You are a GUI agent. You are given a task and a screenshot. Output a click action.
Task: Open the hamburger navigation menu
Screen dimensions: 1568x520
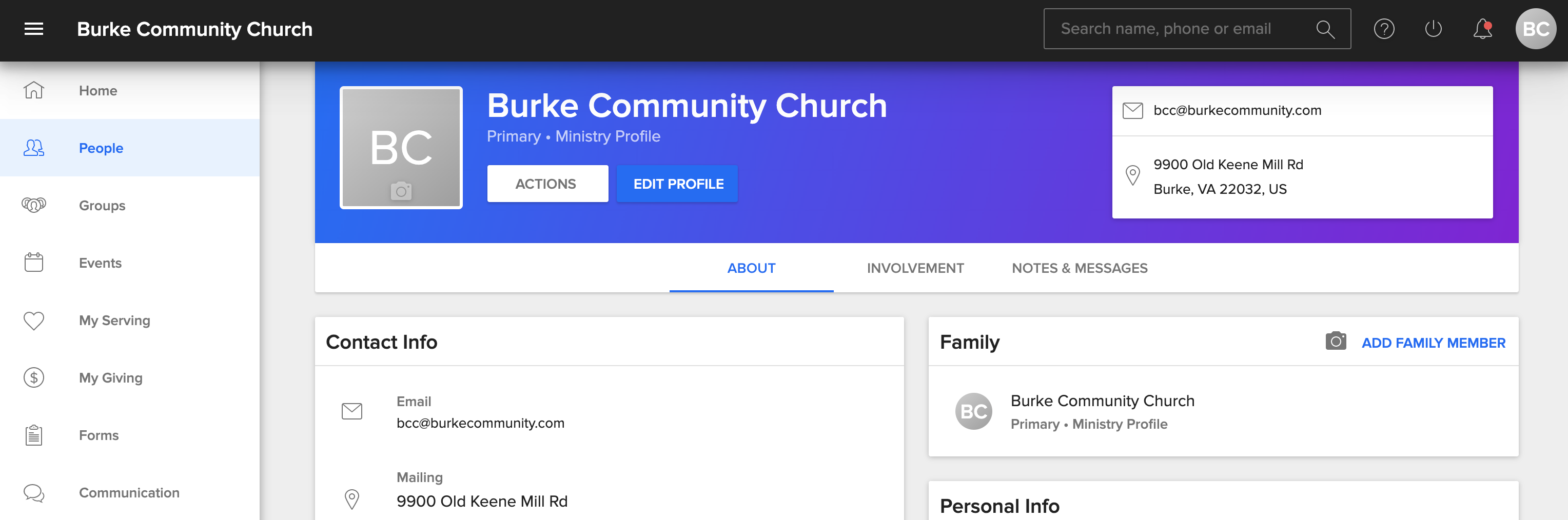pyautogui.click(x=33, y=29)
